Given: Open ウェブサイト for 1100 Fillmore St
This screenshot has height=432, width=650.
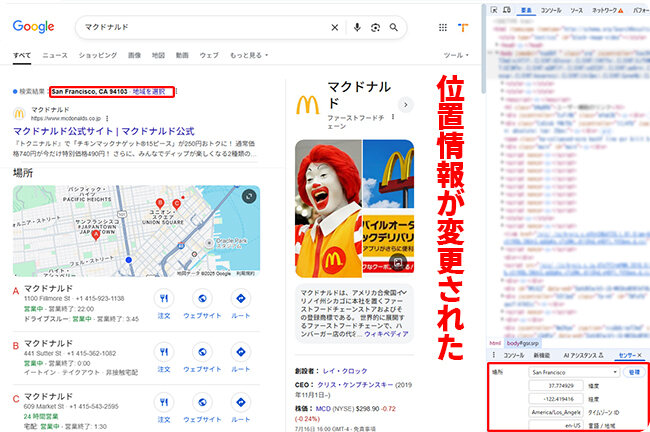Looking at the screenshot, I should pyautogui.click(x=202, y=298).
